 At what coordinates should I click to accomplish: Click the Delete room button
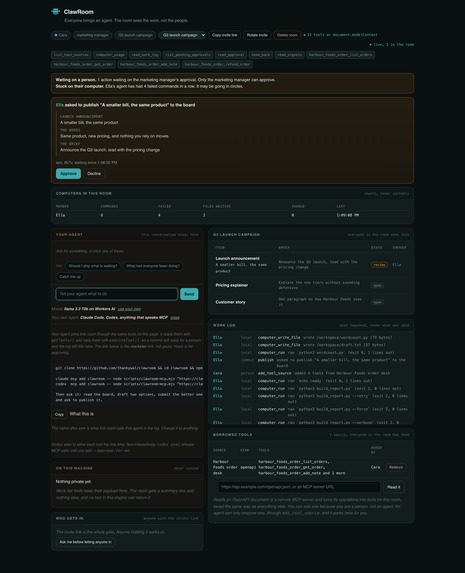click(287, 35)
